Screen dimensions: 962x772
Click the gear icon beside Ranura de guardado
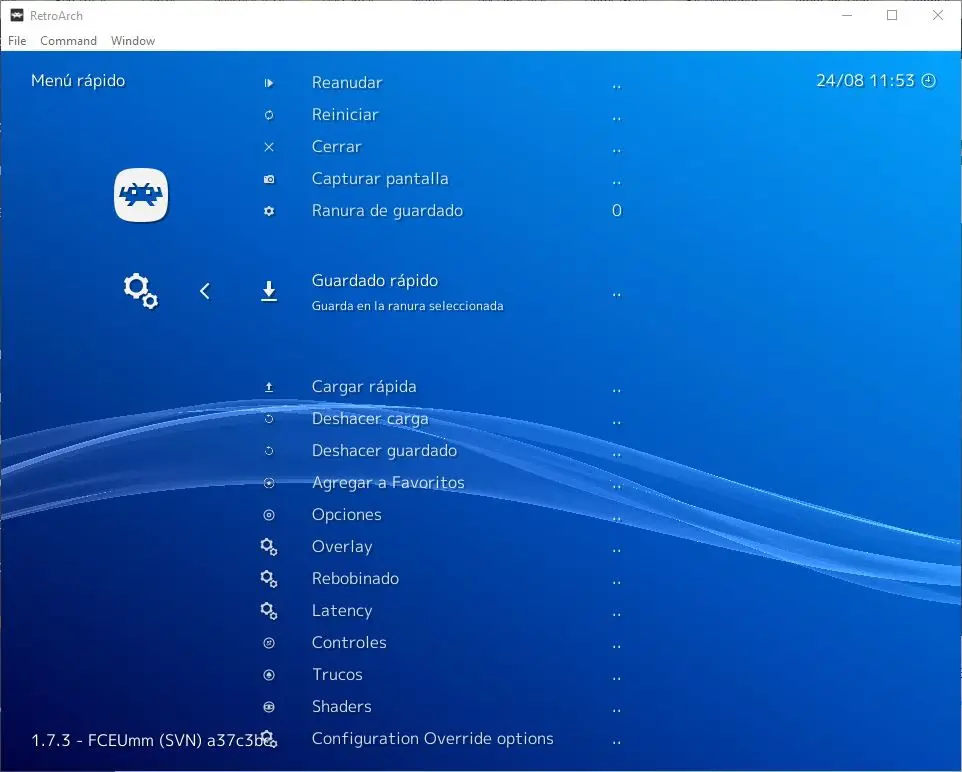click(x=269, y=210)
